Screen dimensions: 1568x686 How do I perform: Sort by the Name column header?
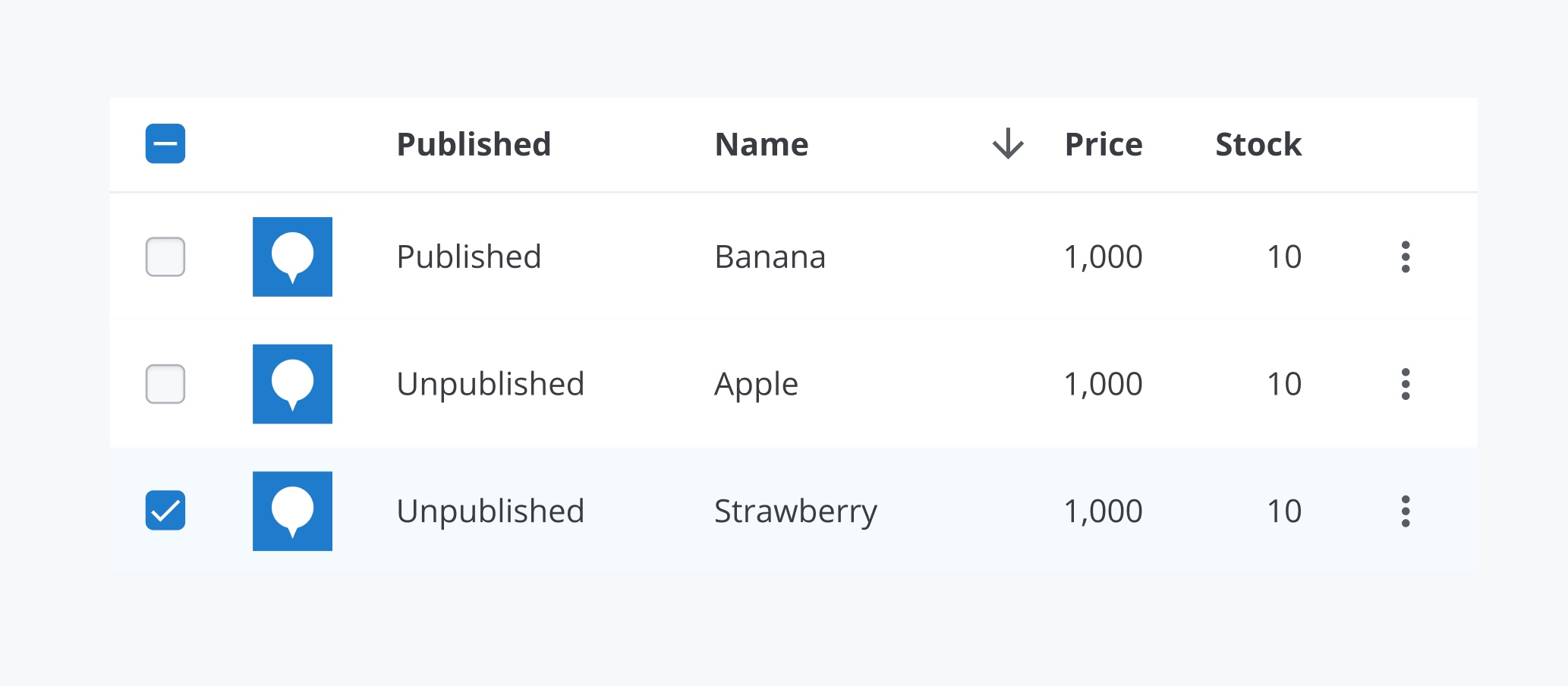761,144
